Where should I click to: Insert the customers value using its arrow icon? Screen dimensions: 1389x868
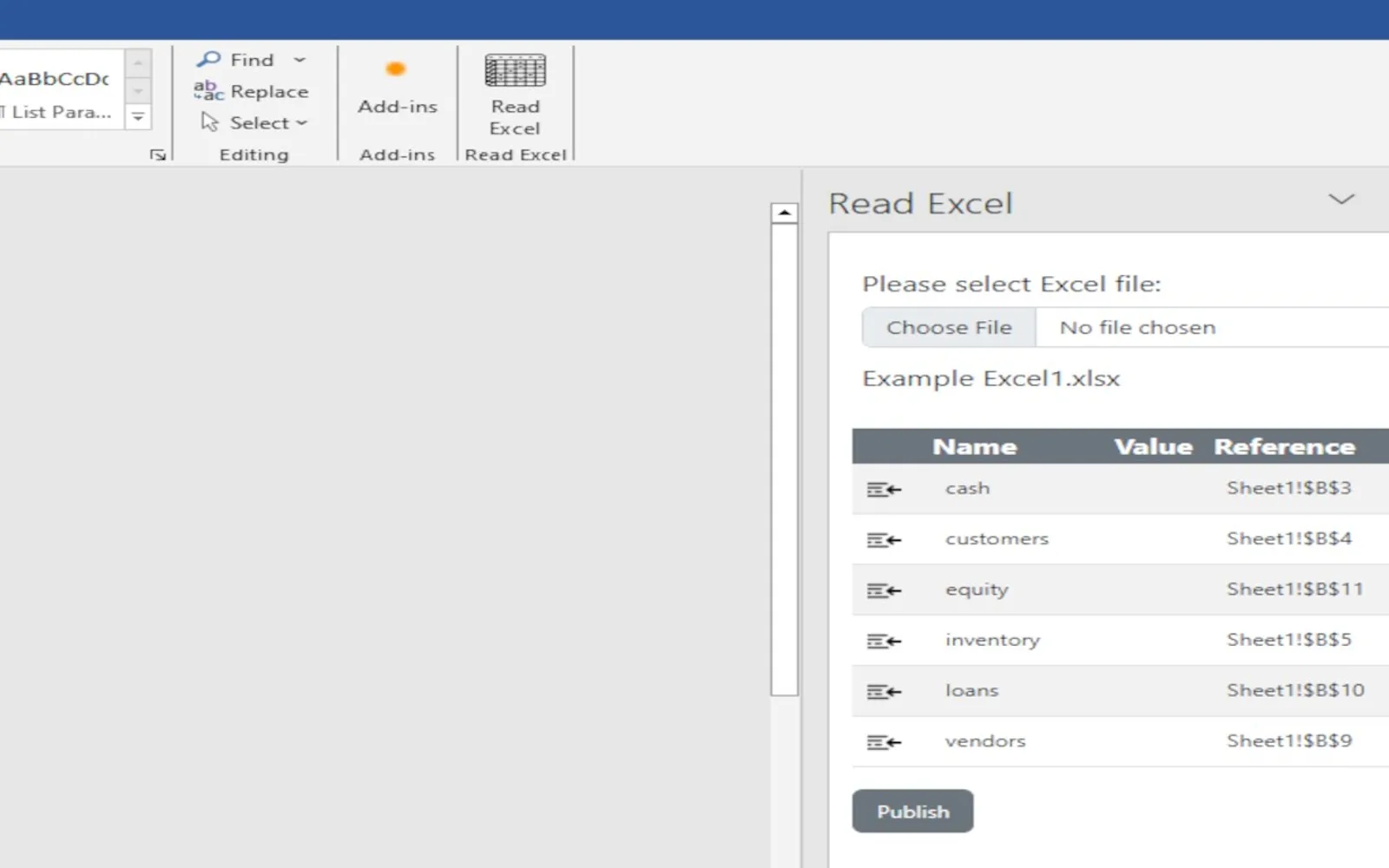[884, 540]
